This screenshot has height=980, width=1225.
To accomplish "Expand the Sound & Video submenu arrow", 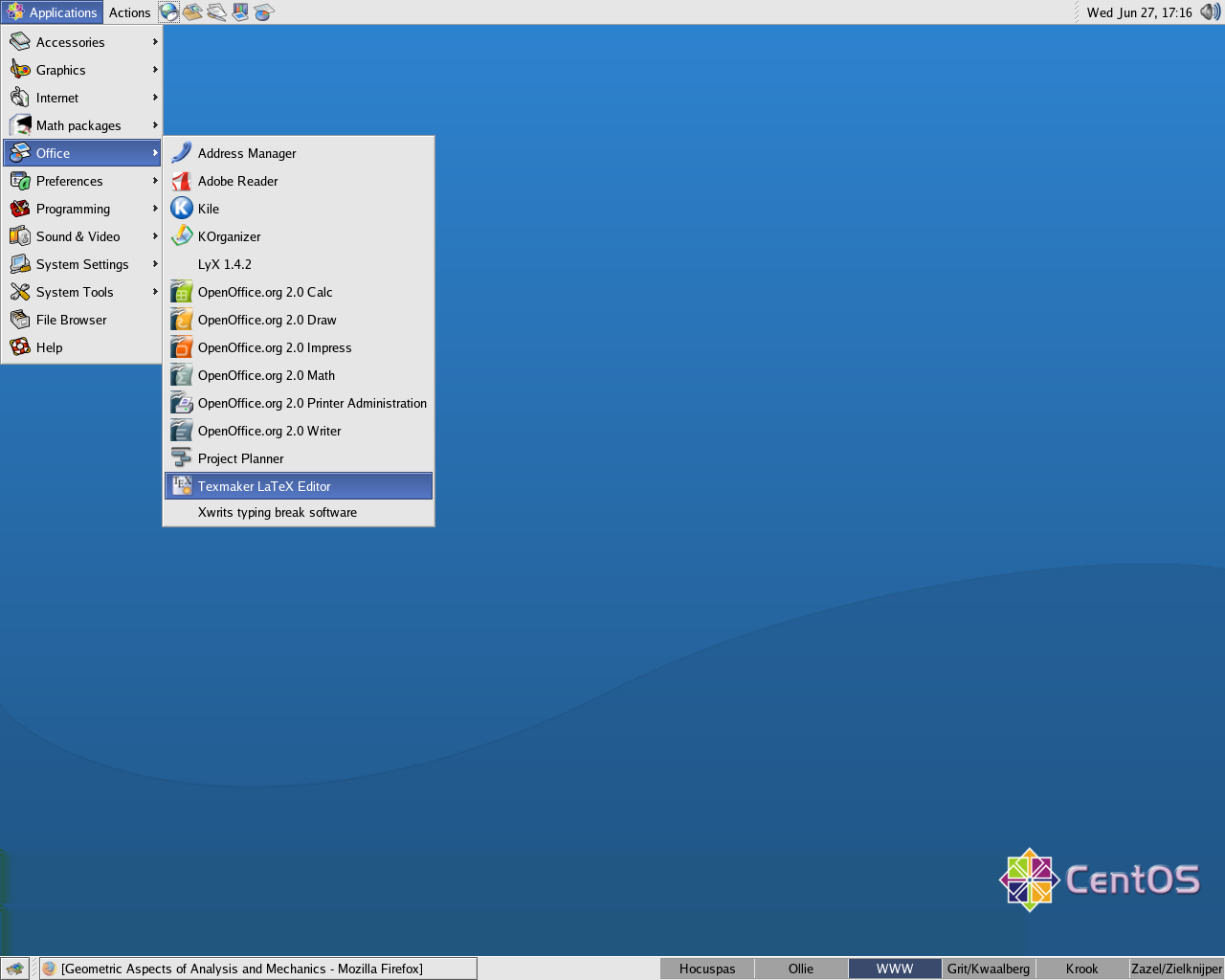I will click(x=155, y=236).
